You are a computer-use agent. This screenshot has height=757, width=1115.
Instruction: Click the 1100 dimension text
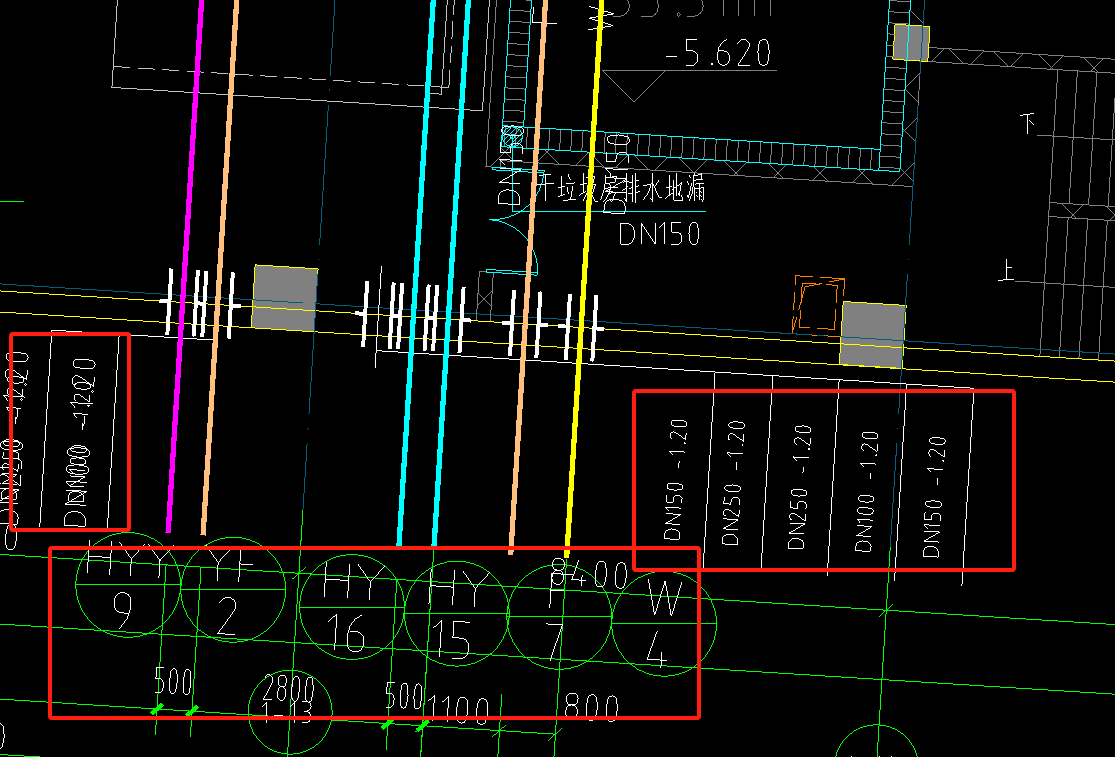459,709
